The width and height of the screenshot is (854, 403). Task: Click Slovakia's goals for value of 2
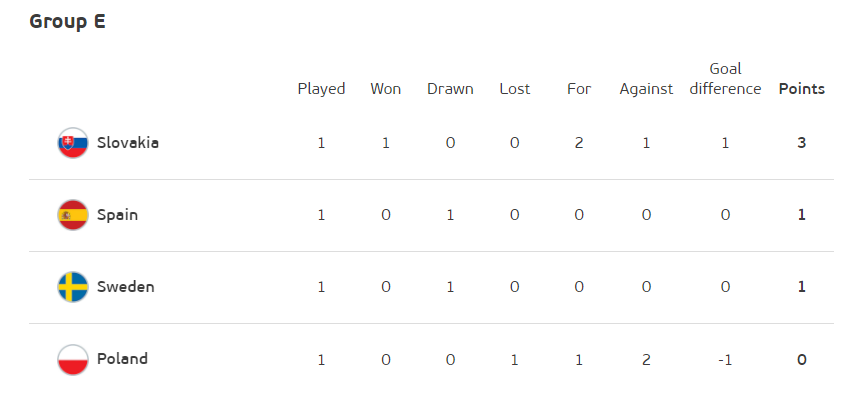579,143
